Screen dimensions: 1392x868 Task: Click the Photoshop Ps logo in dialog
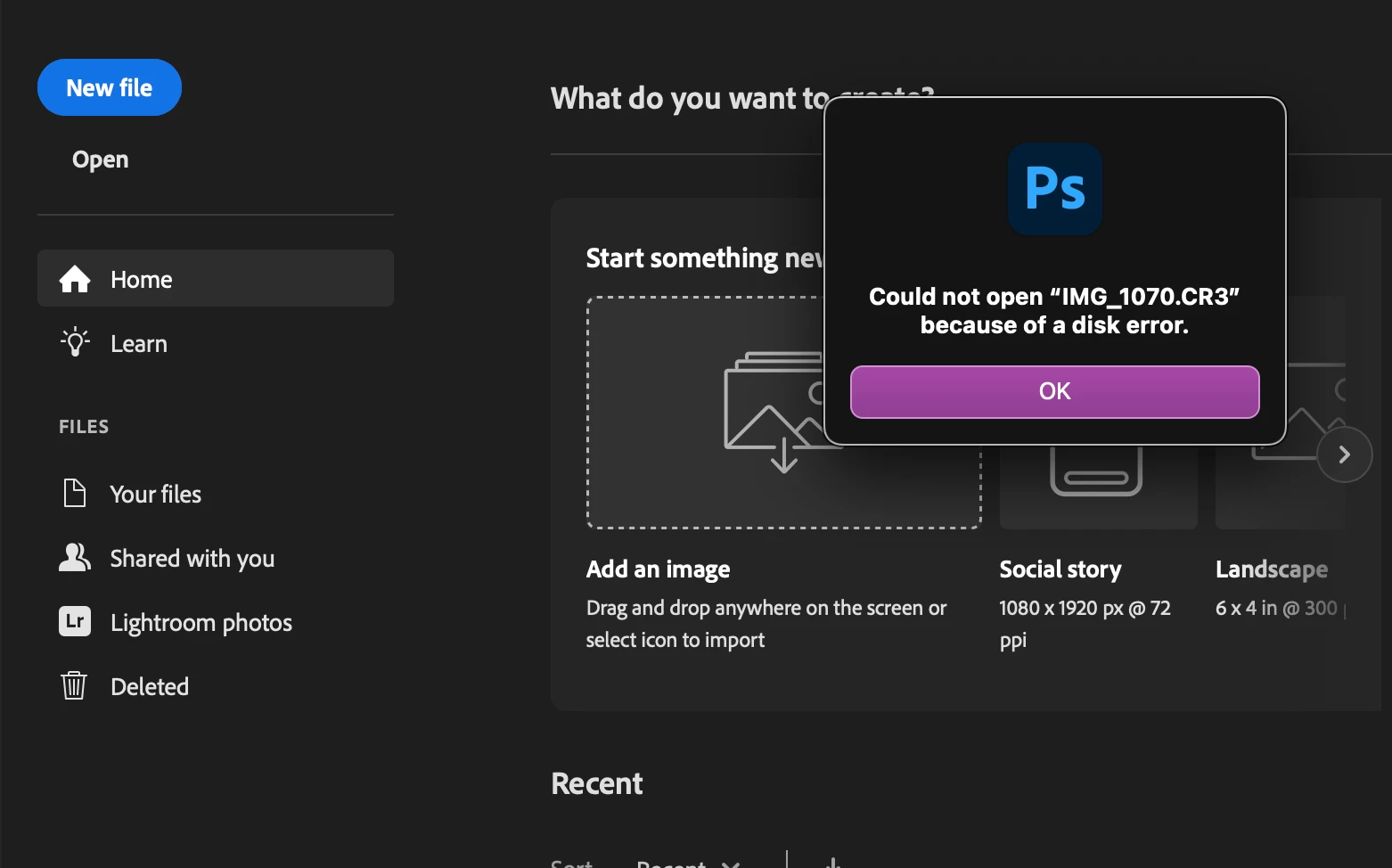(x=1055, y=189)
